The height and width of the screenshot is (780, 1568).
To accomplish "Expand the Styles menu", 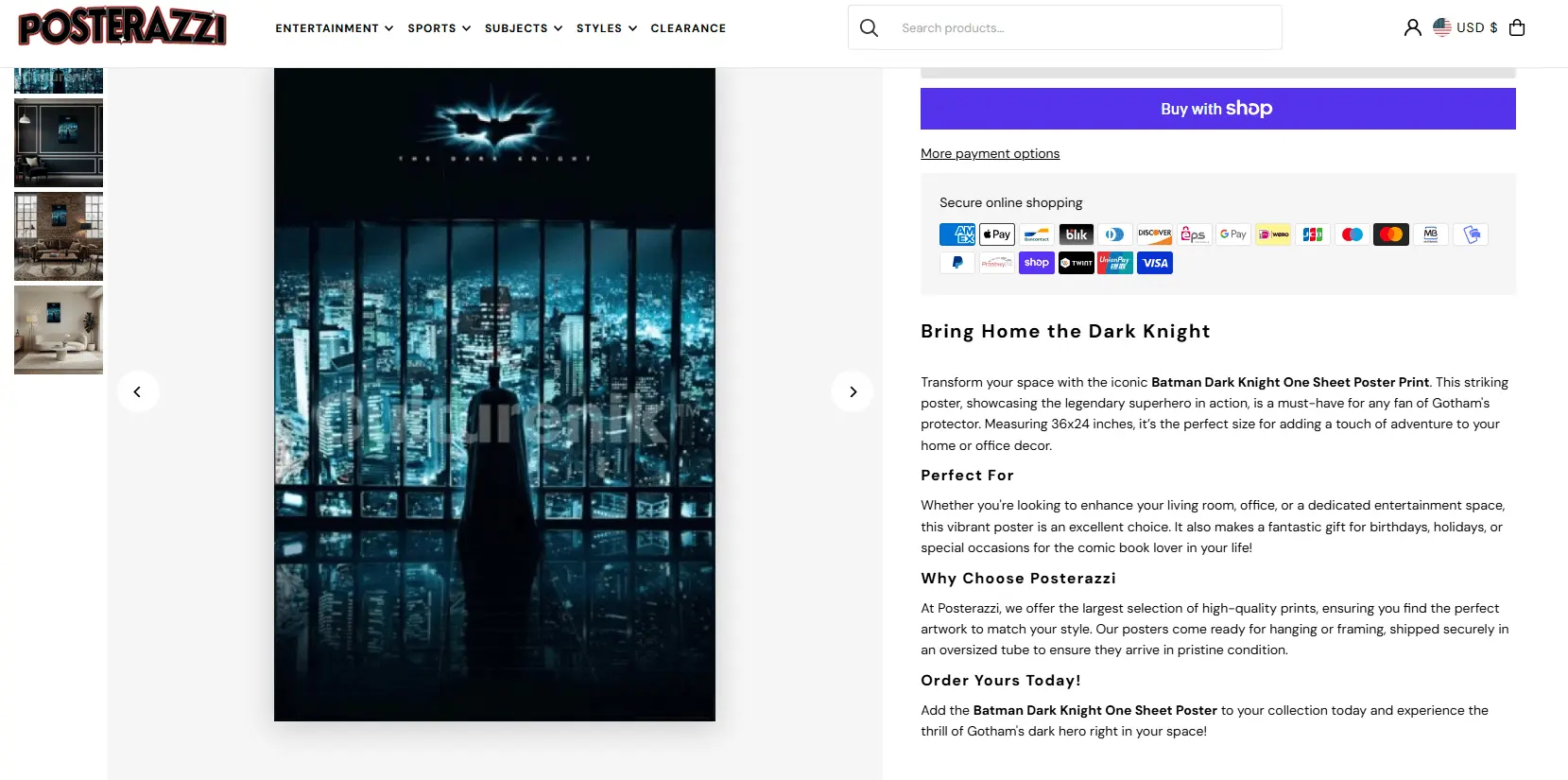I will (x=607, y=28).
